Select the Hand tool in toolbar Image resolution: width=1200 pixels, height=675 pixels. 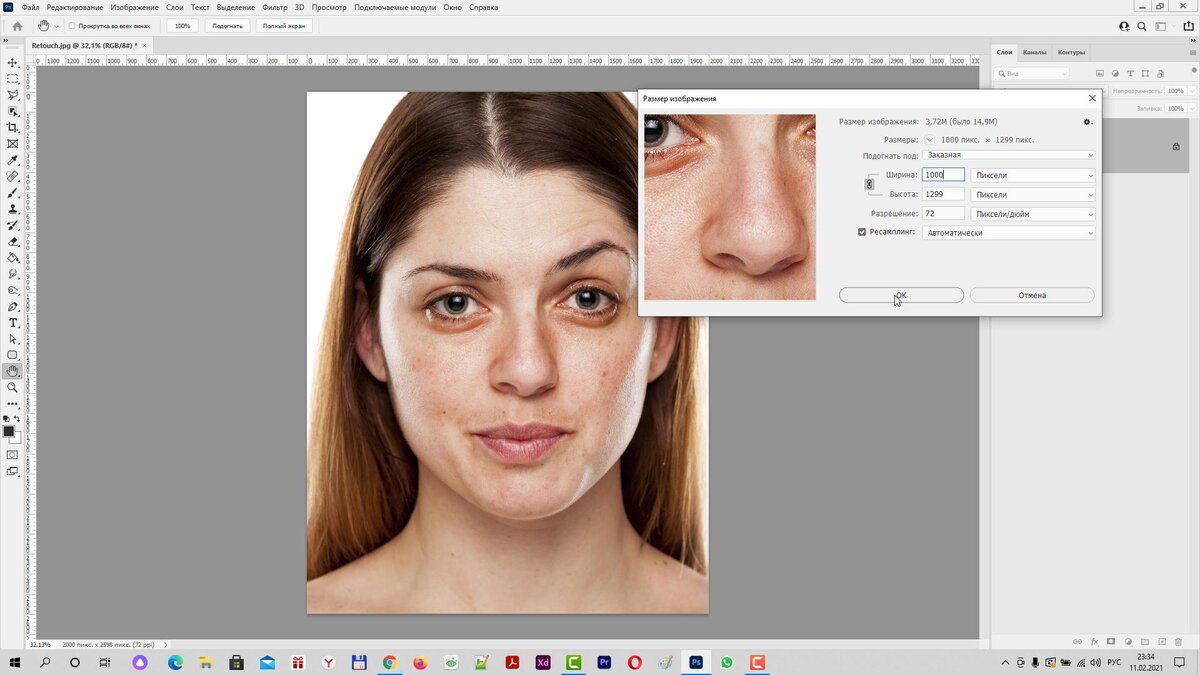click(x=13, y=371)
